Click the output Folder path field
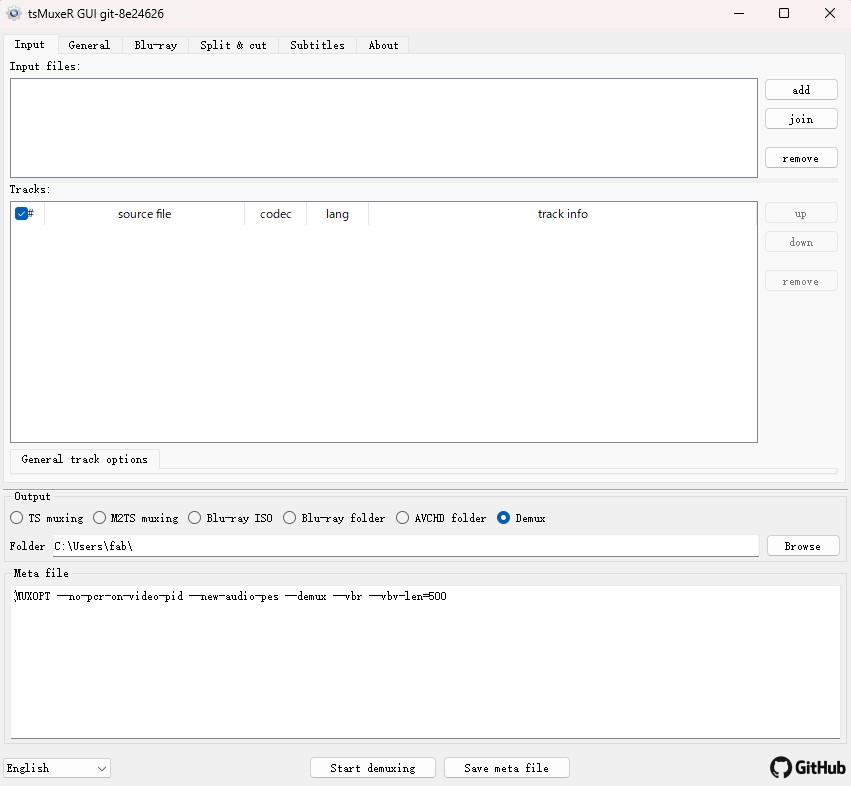 (405, 546)
